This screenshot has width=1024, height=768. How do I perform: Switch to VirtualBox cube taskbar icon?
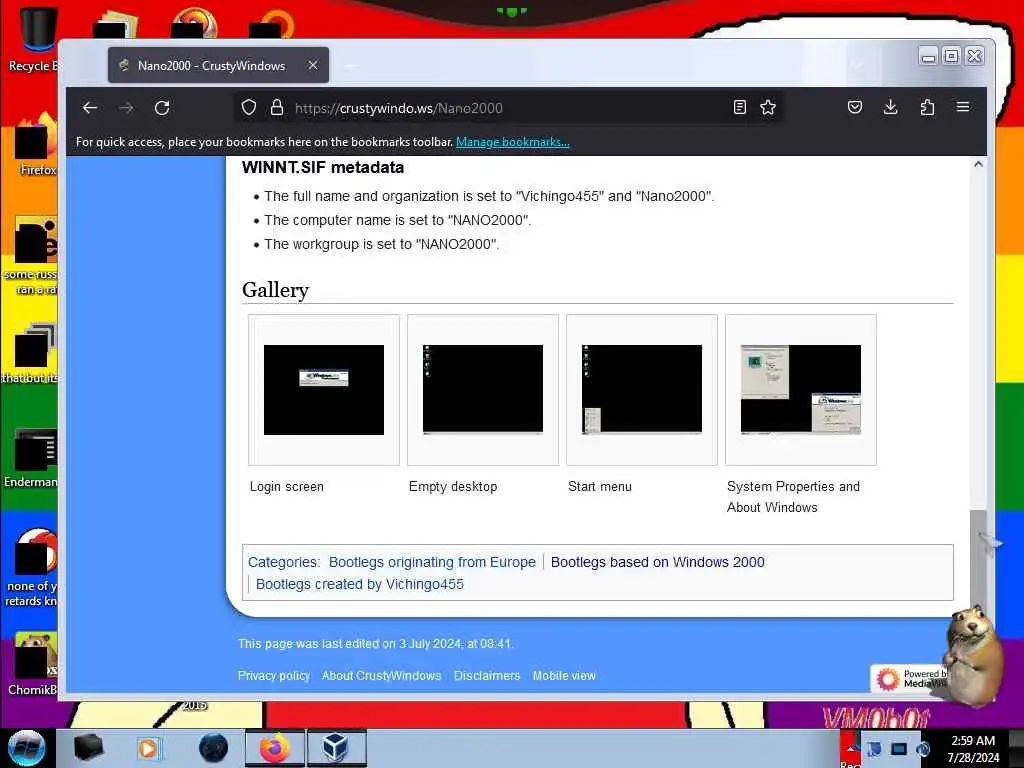coord(336,748)
